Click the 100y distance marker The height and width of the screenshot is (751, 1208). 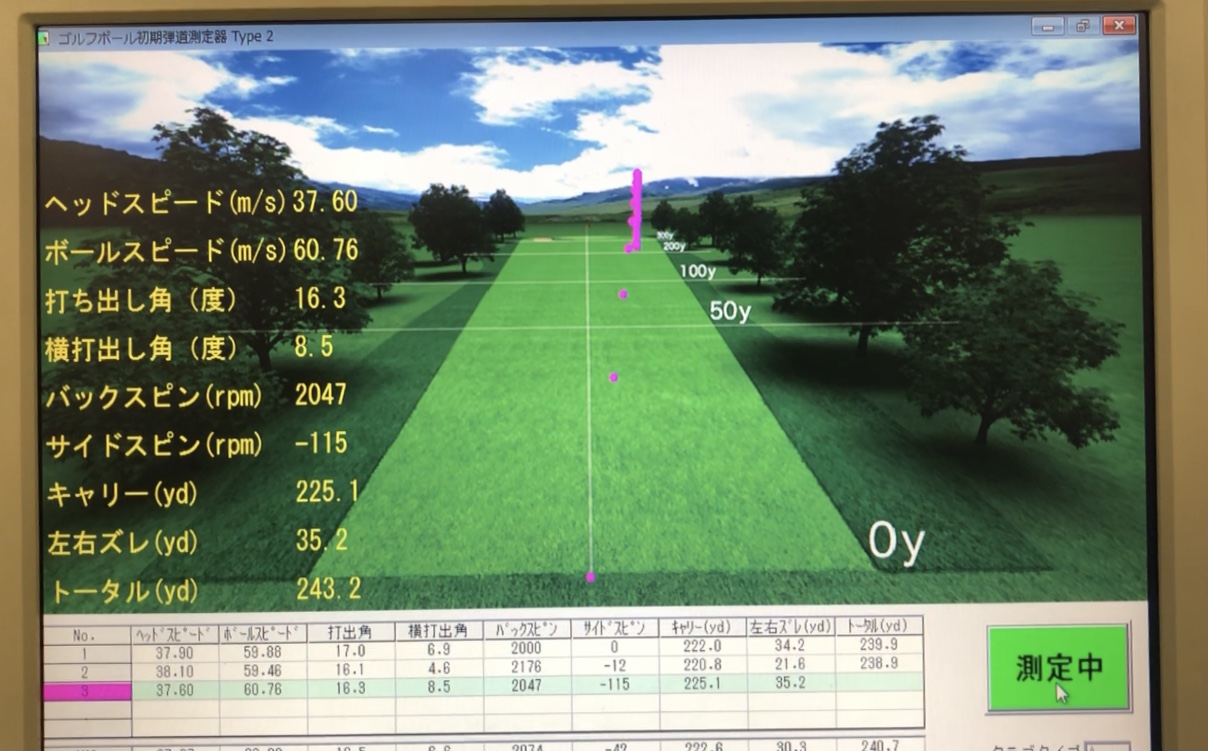point(697,270)
